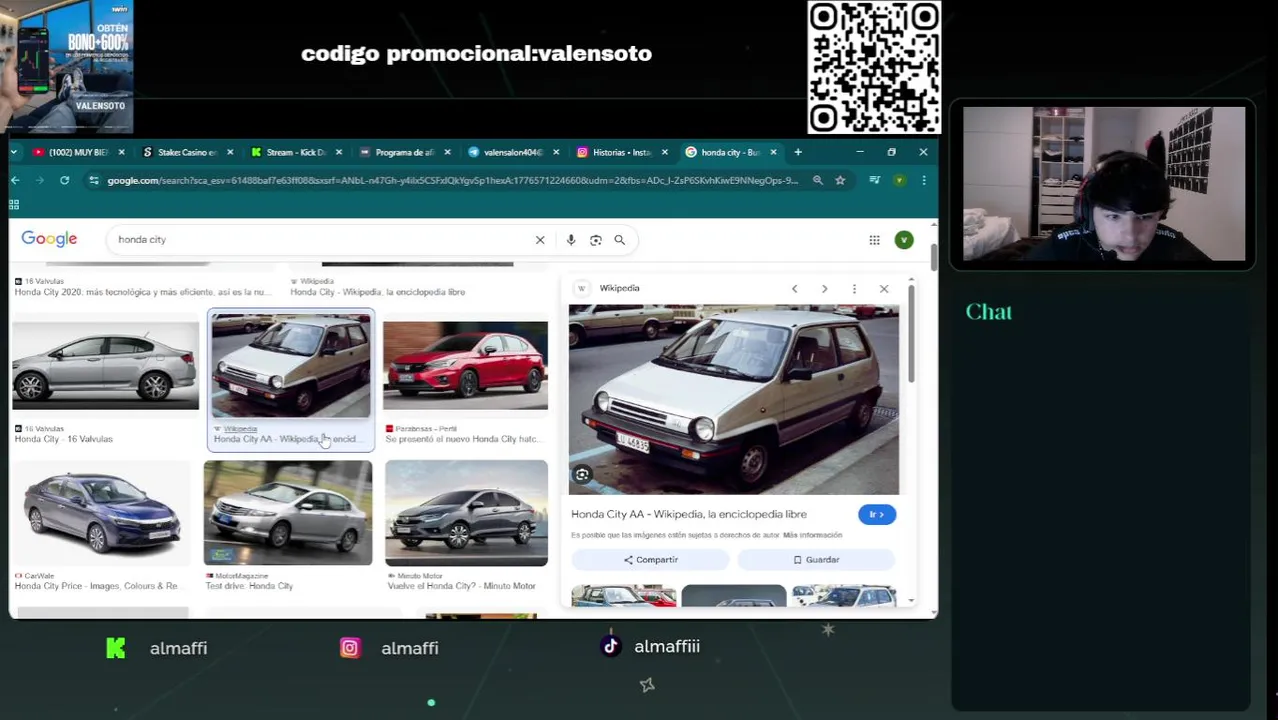This screenshot has height=720, width=1278.
Task: Open the Chrome profile avatar
Action: 899,180
